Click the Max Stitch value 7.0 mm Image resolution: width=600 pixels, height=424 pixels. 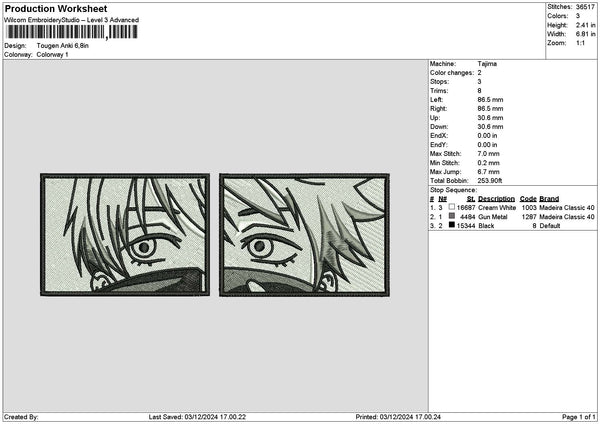tap(488, 154)
